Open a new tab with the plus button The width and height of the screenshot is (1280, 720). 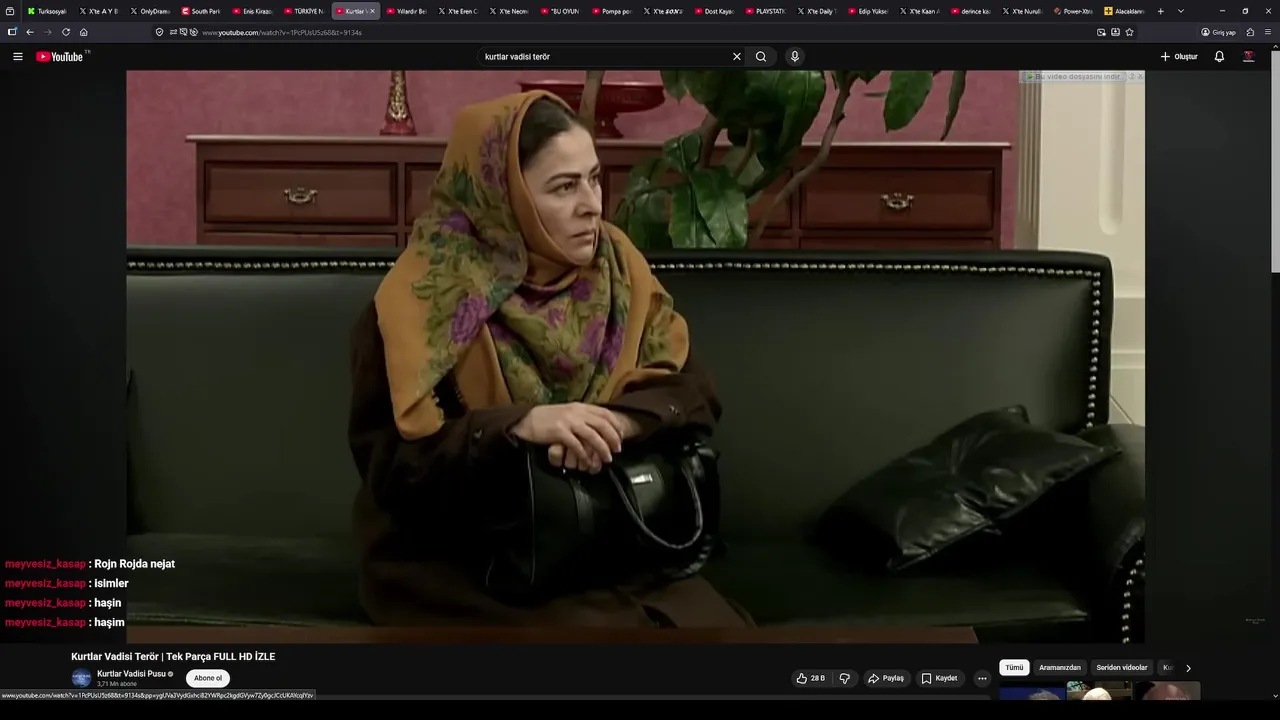coord(1161,11)
